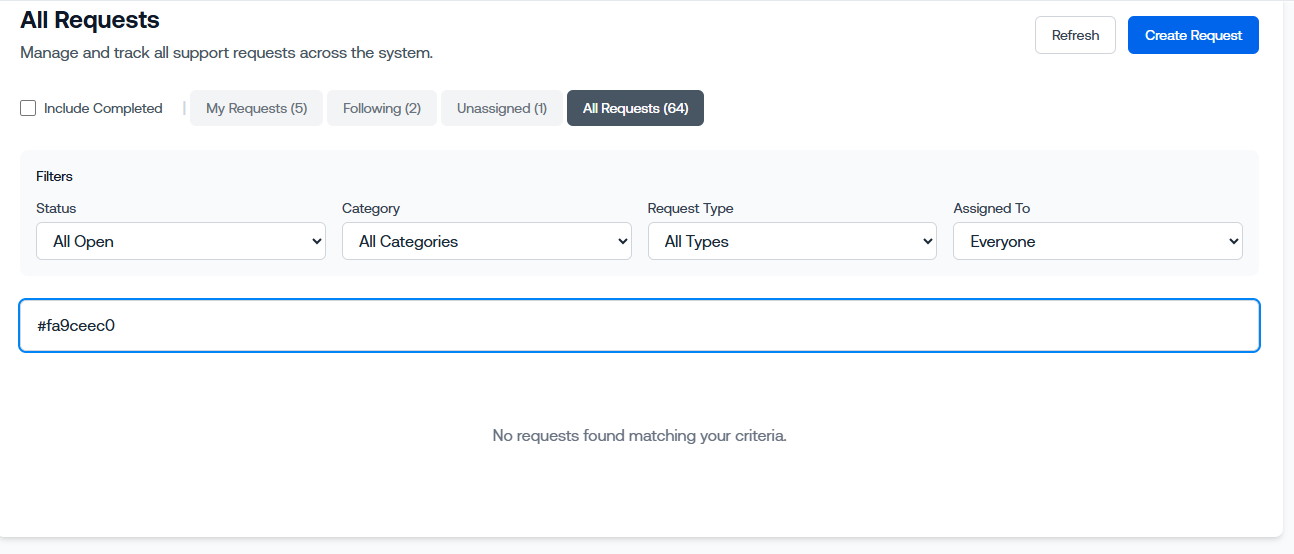Click the Category field label
The image size is (1294, 554).
(x=370, y=208)
